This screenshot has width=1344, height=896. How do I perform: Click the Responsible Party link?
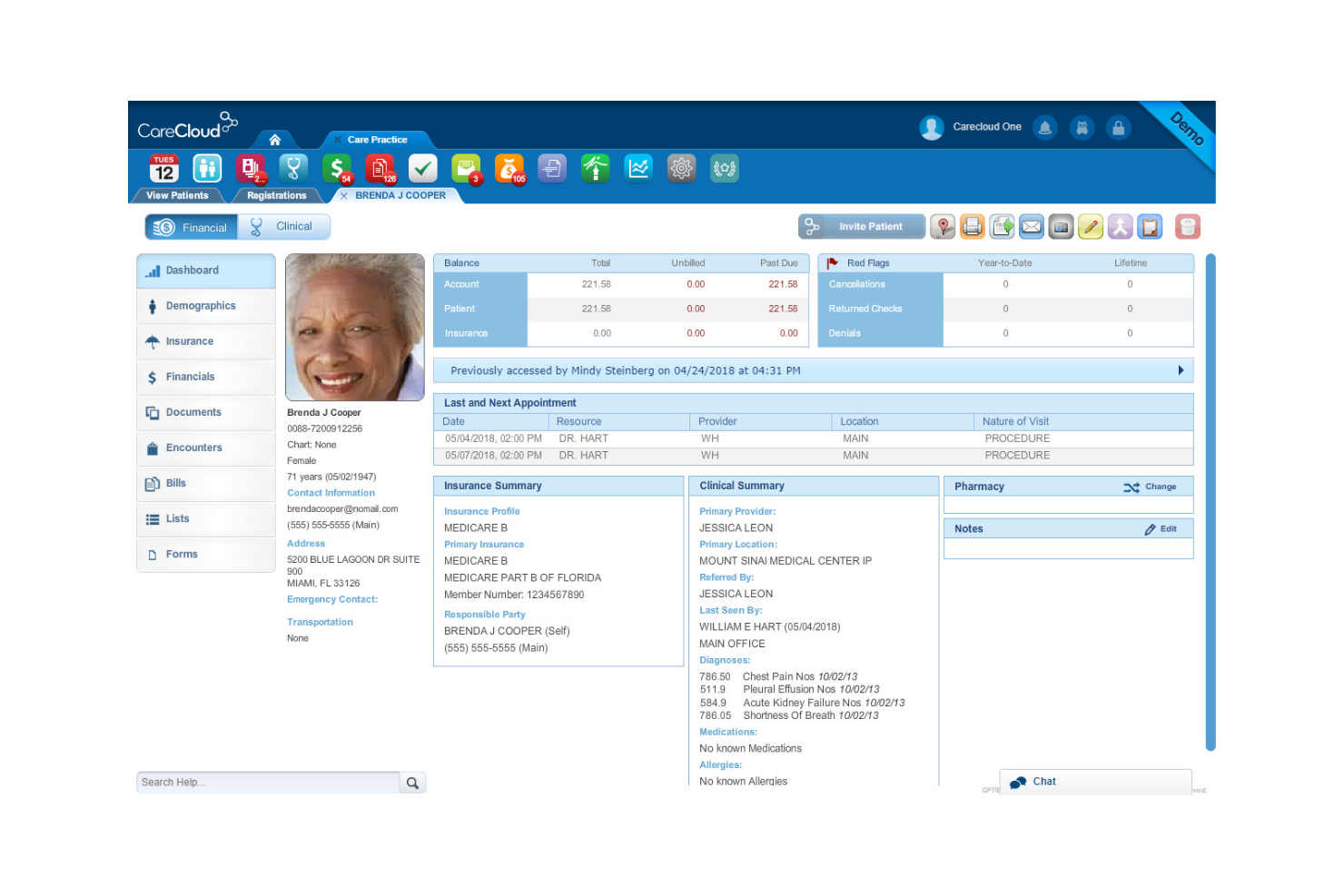485,615
